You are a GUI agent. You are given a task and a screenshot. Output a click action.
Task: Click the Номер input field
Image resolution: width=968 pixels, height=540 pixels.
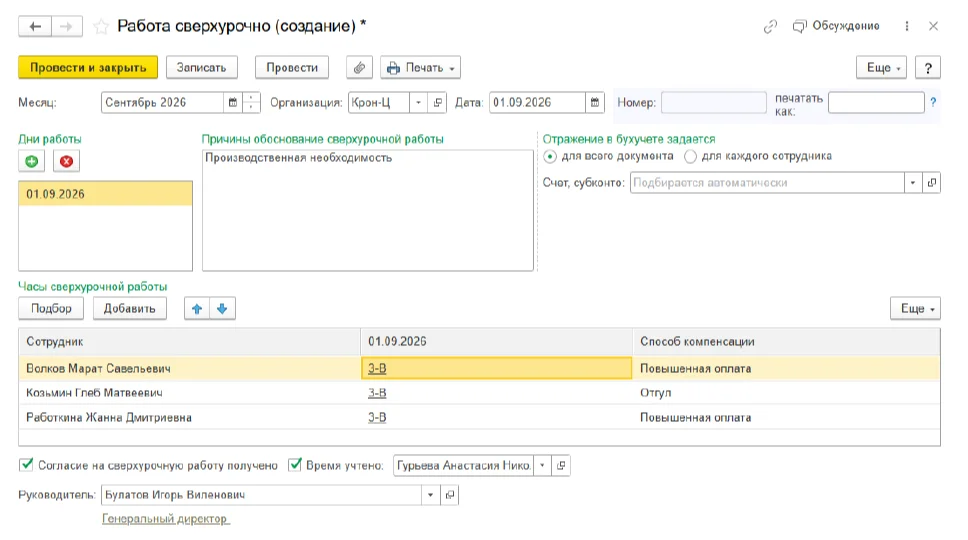(714, 102)
